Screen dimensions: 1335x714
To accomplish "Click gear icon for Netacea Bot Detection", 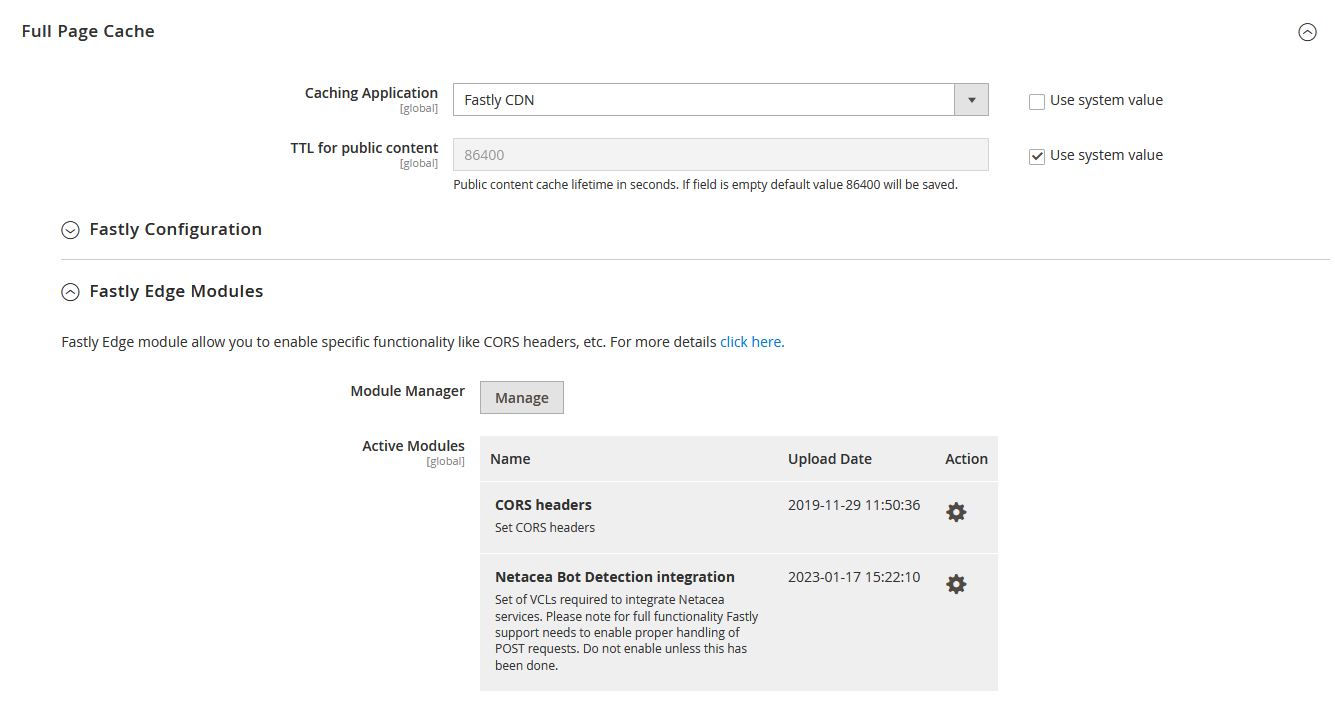I will (x=956, y=584).
